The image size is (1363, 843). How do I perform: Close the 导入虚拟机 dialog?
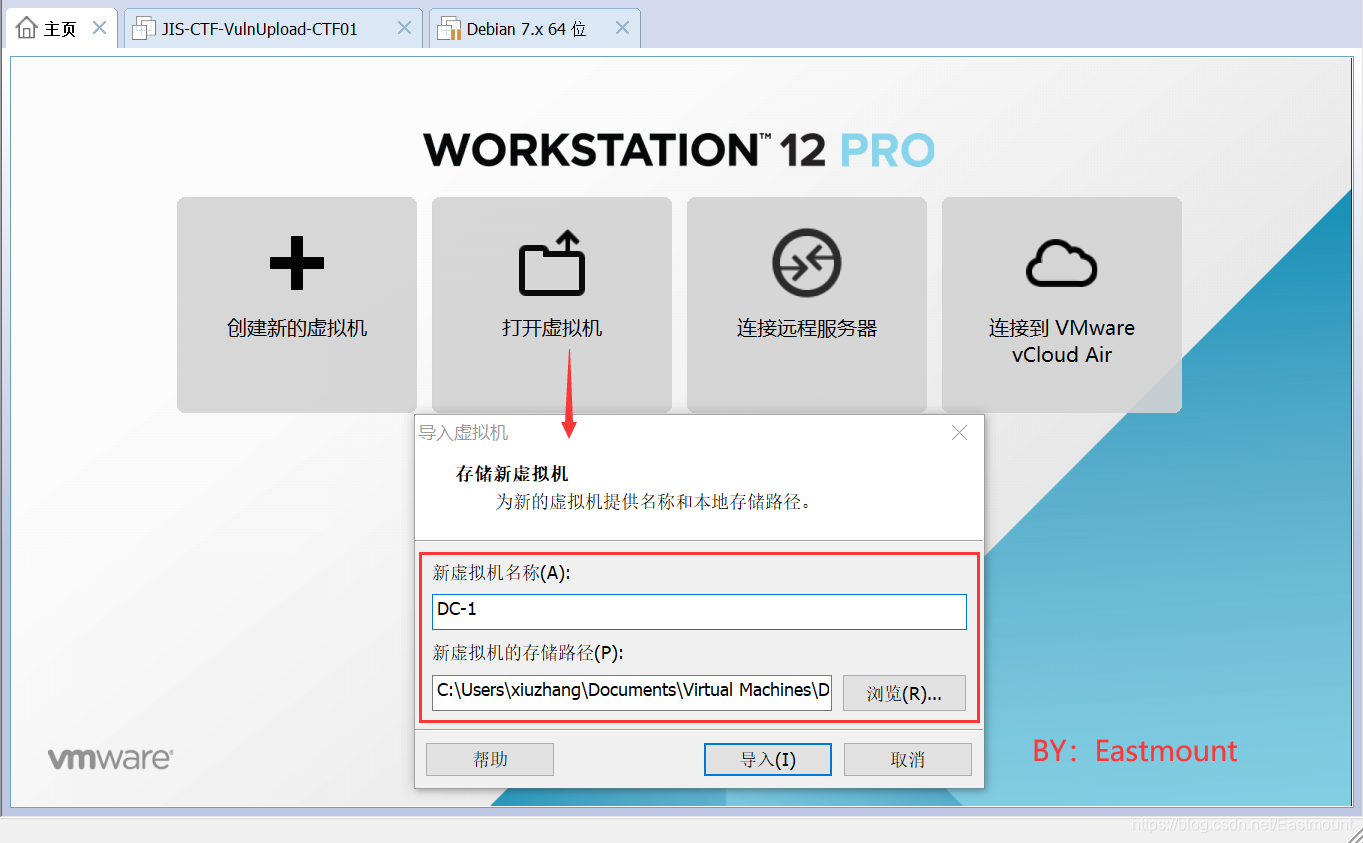tap(959, 433)
